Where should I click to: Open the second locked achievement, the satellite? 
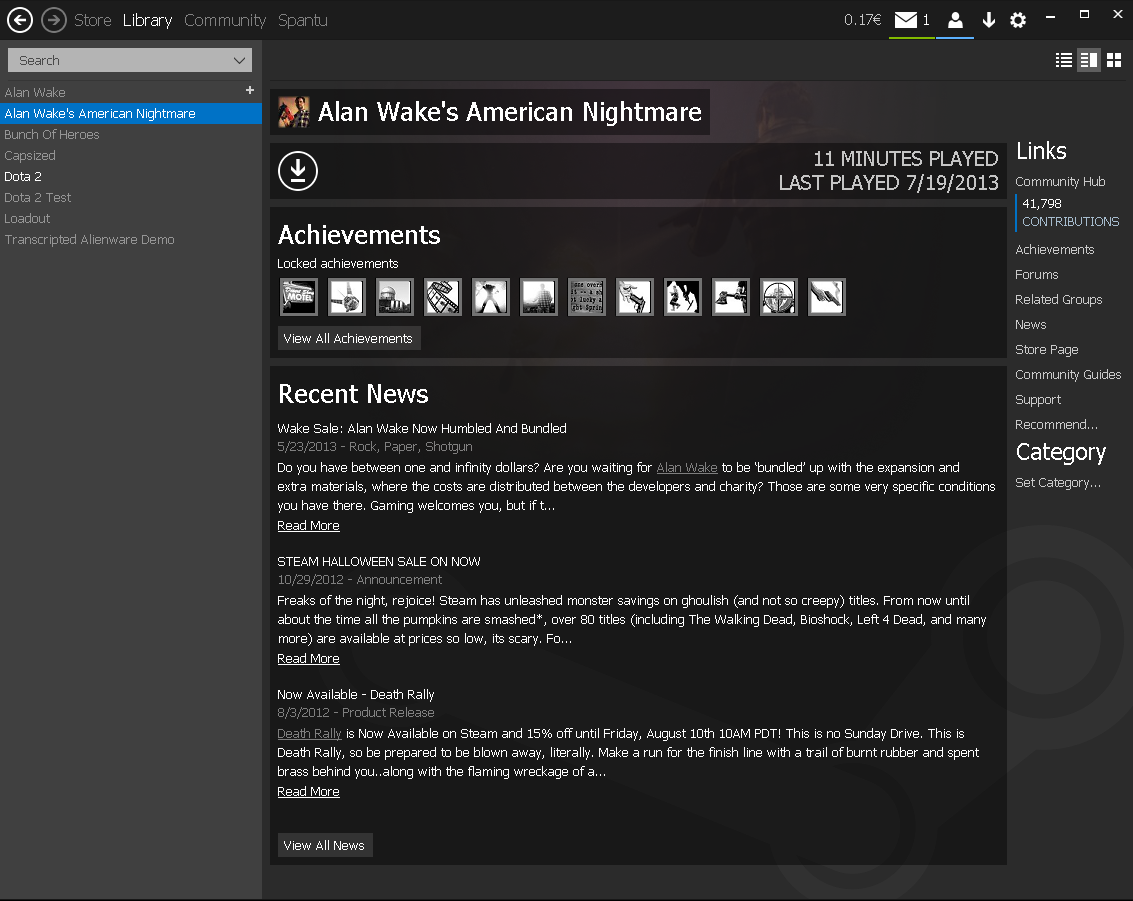[347, 296]
